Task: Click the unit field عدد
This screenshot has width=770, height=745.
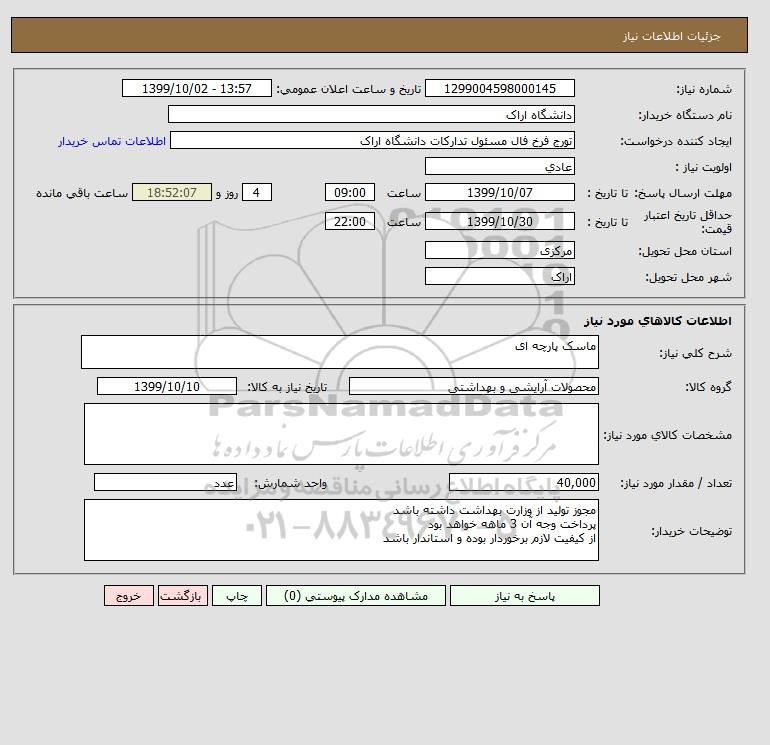Action: (x=165, y=482)
